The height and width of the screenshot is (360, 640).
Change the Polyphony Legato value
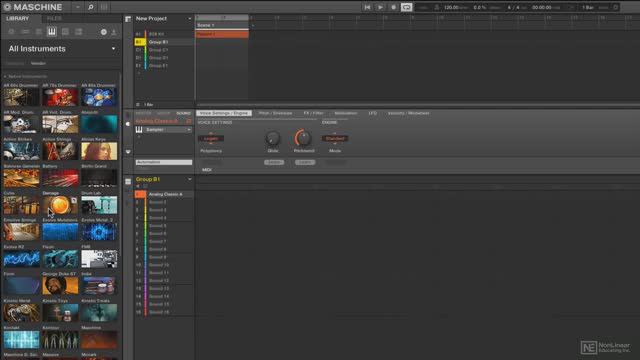(x=211, y=139)
